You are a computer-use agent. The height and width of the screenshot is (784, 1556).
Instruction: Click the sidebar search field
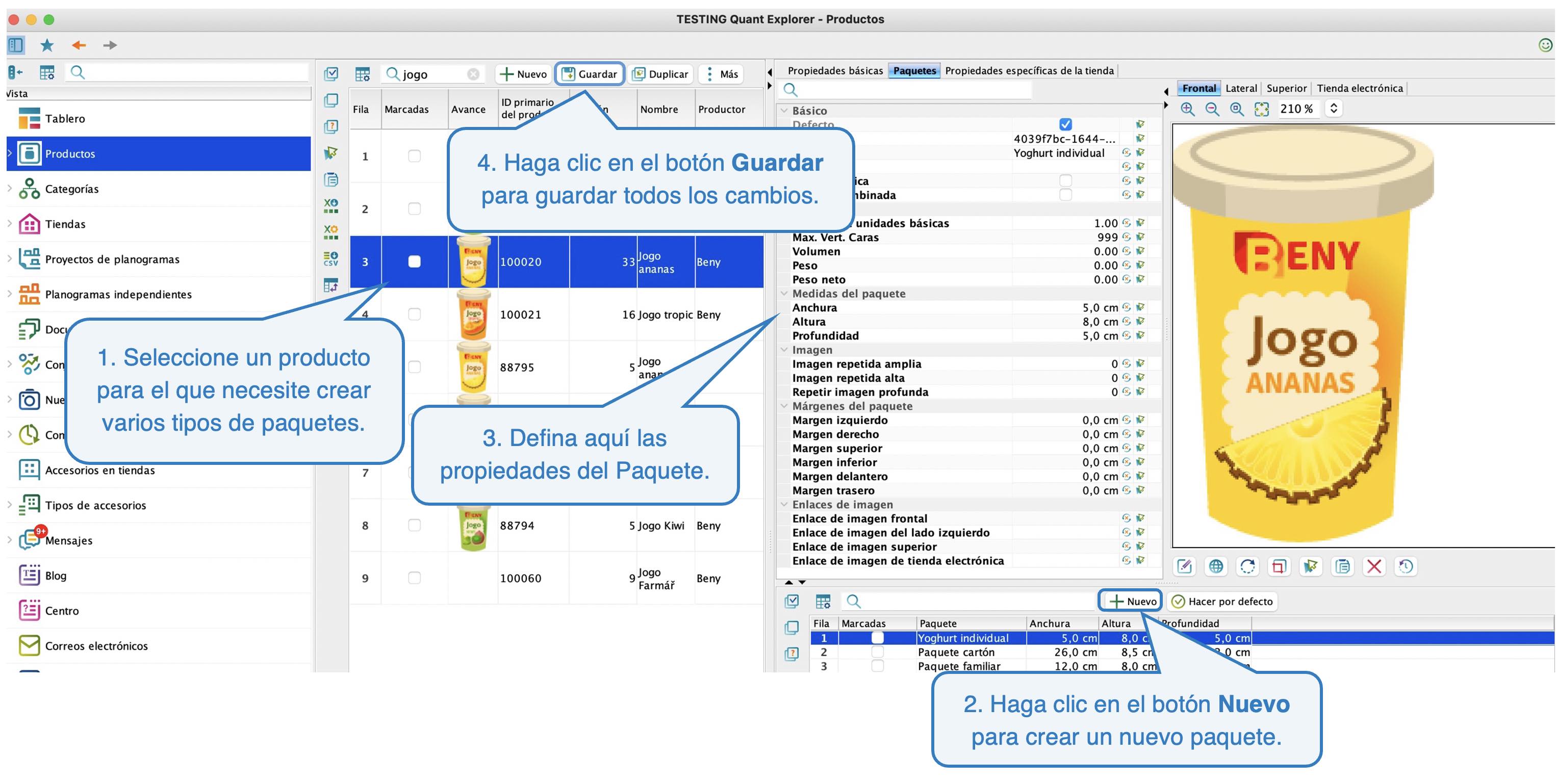click(187, 72)
